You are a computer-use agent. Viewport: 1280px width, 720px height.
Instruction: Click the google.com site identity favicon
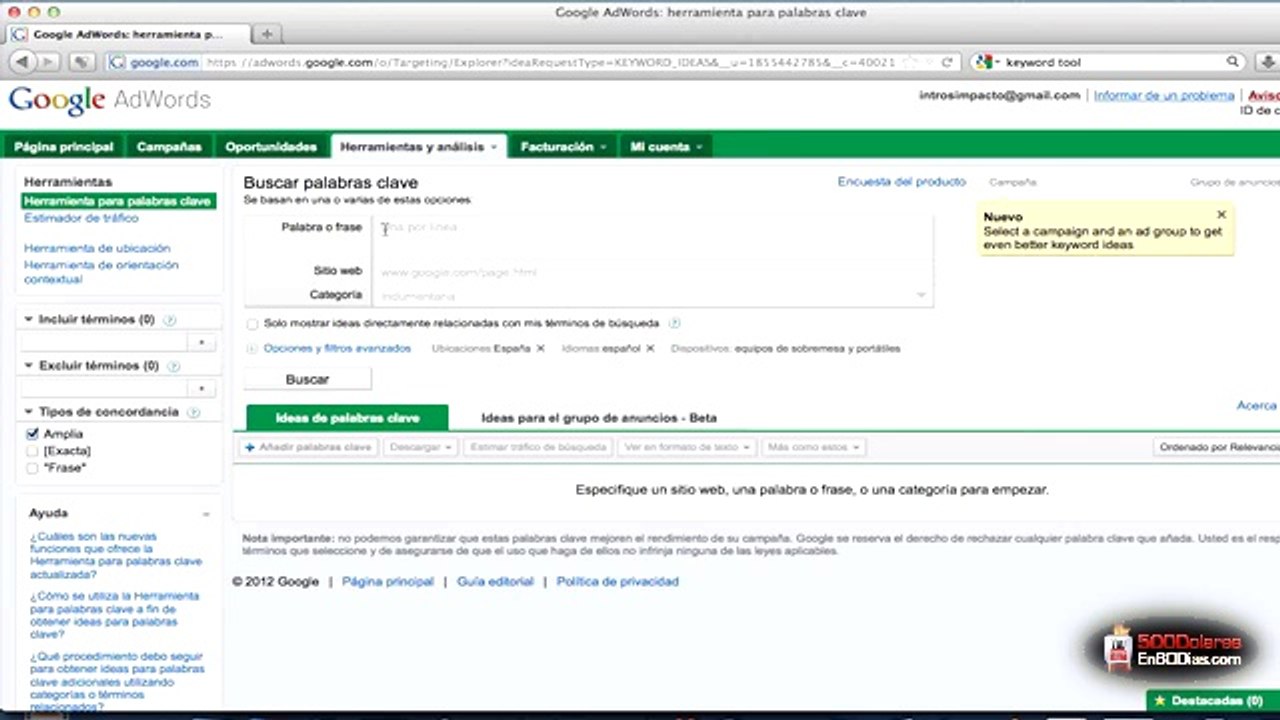(x=117, y=62)
